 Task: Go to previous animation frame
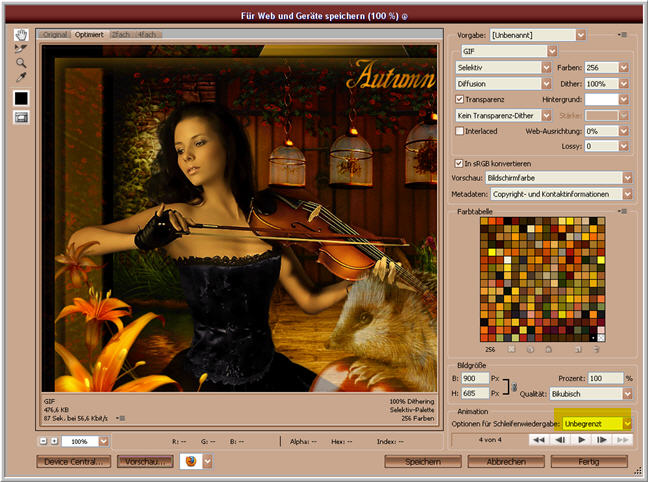coord(560,440)
